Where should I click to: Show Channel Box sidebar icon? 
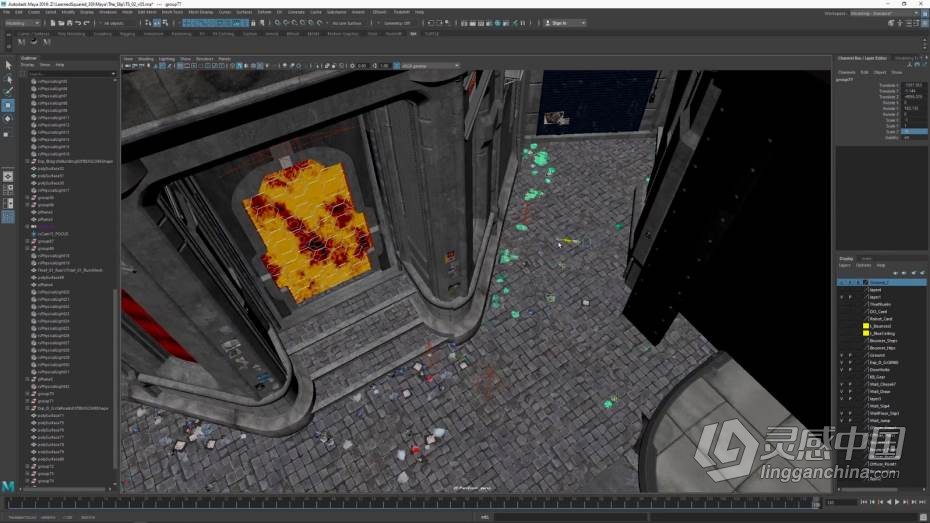click(925, 23)
